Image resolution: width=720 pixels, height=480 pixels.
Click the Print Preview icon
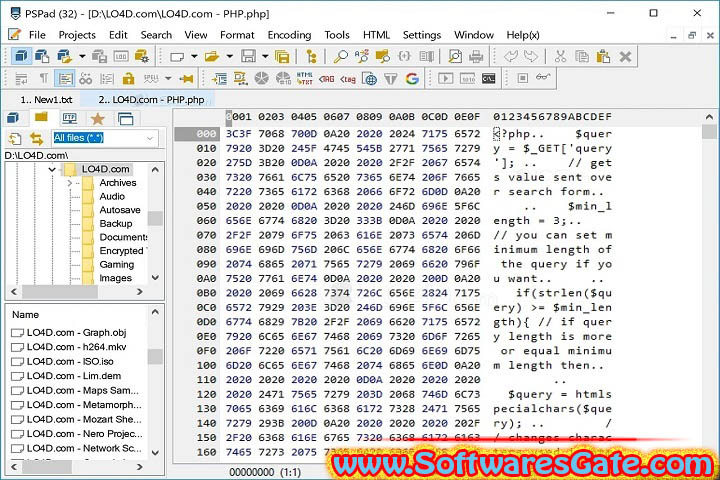tap(455, 56)
